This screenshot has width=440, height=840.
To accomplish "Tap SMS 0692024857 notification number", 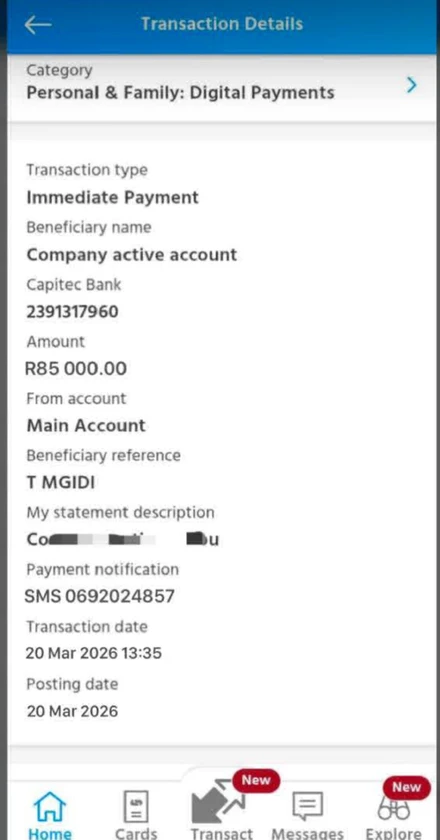I will click(x=100, y=596).
